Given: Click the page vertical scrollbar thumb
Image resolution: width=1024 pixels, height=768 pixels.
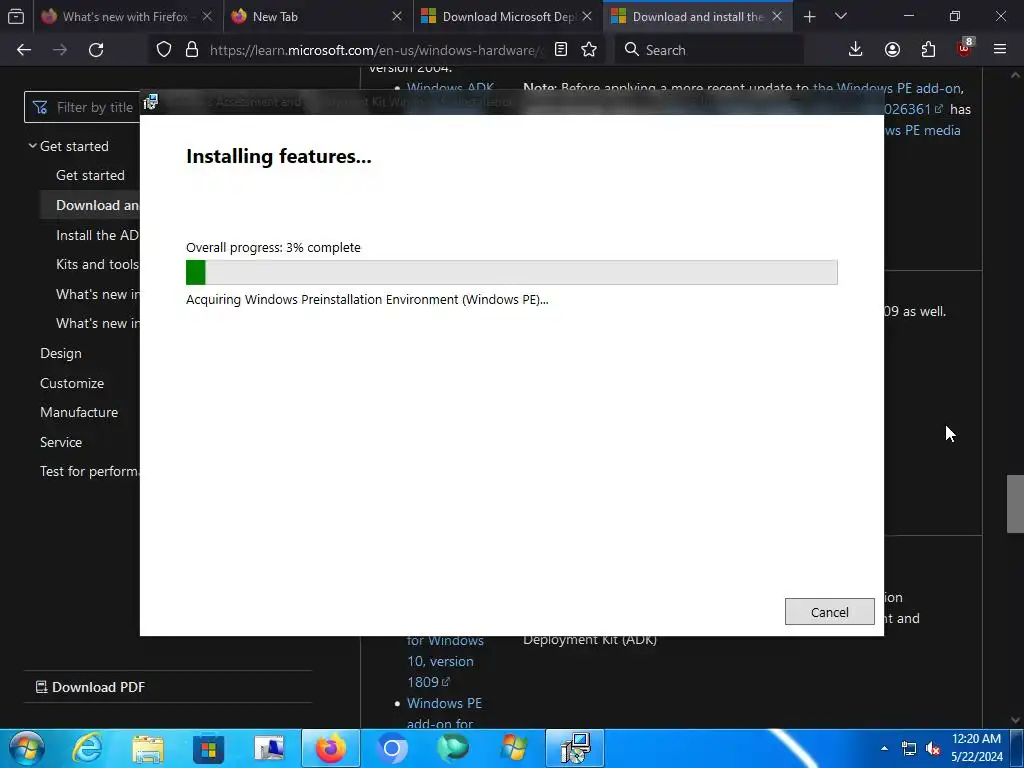Looking at the screenshot, I should [x=1015, y=504].
